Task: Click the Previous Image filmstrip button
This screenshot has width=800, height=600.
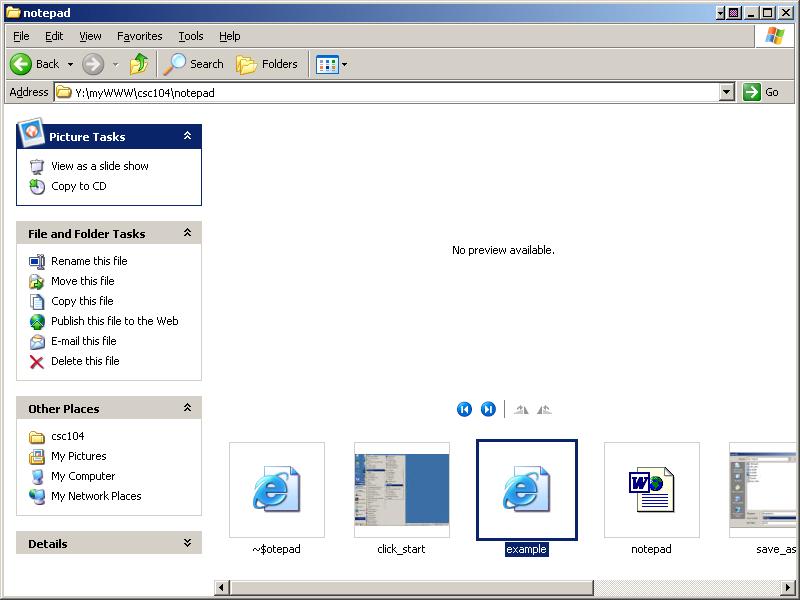Action: 464,409
